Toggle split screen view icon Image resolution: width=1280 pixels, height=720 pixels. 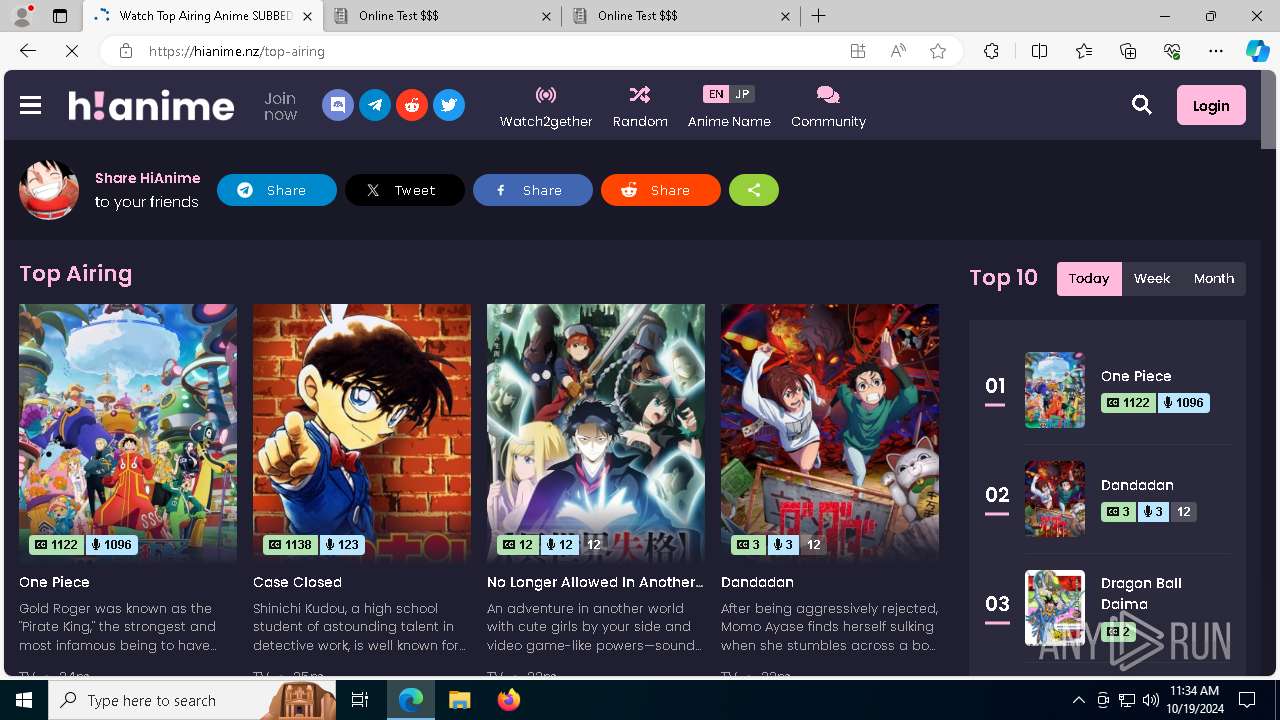coord(1039,51)
